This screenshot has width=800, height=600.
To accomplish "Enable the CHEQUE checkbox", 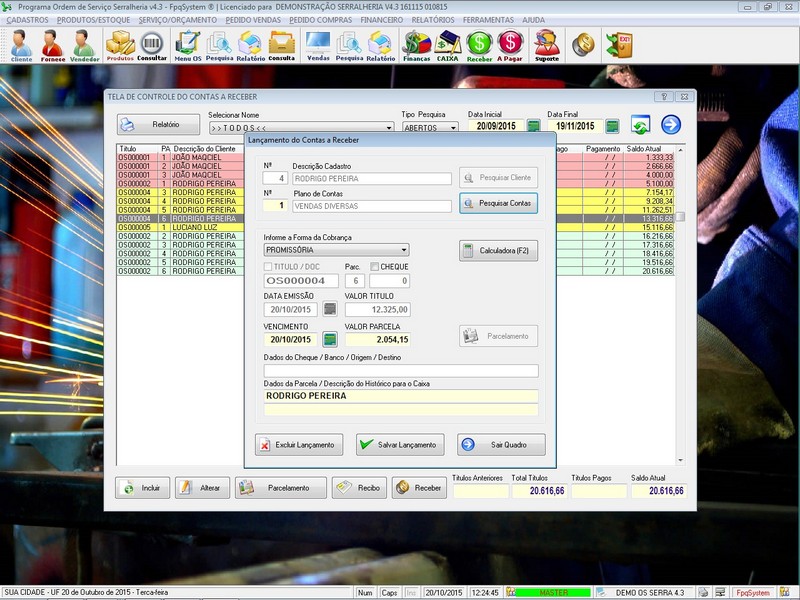I will [375, 267].
